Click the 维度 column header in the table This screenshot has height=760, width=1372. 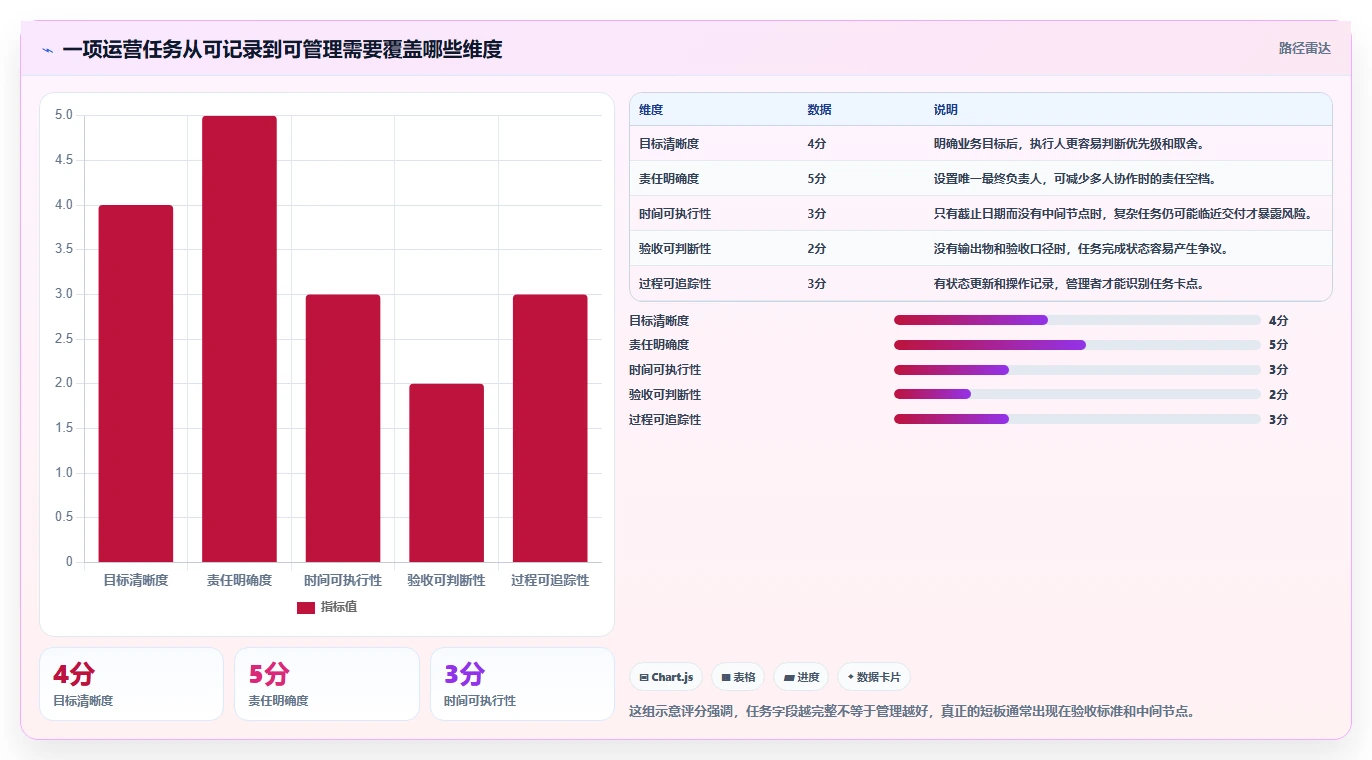(x=651, y=110)
